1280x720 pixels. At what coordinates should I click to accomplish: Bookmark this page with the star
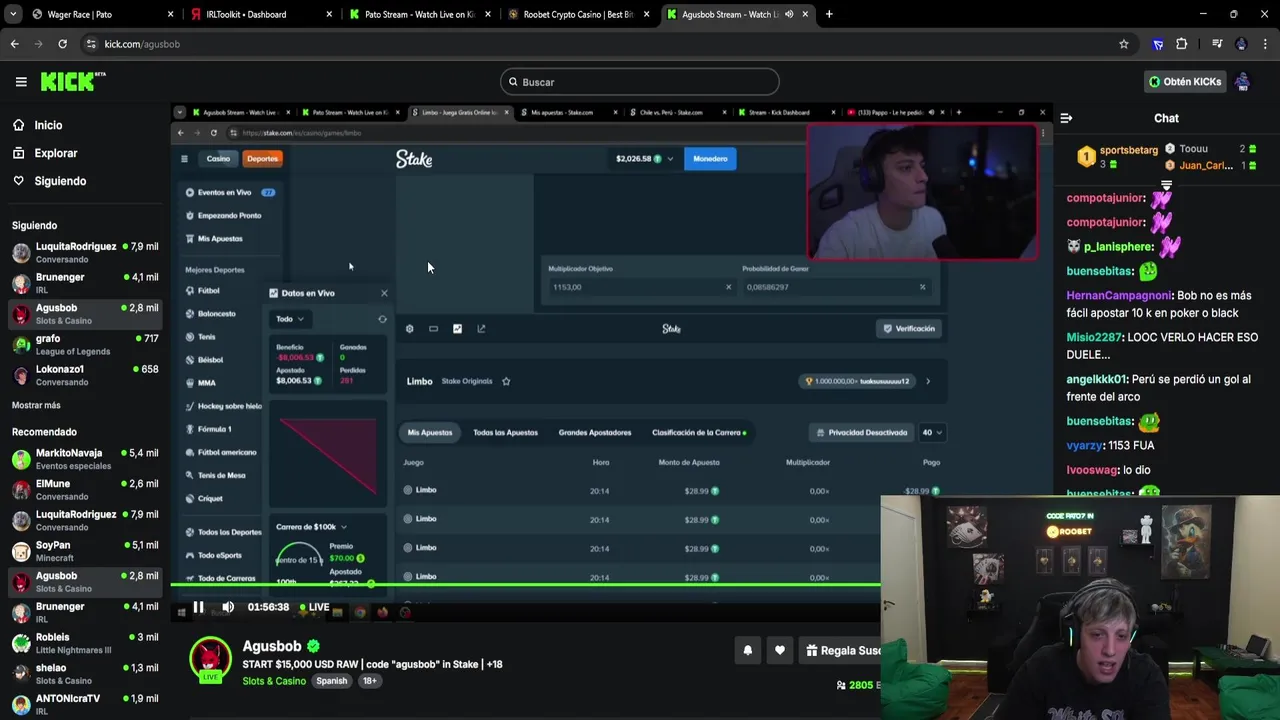(1124, 44)
